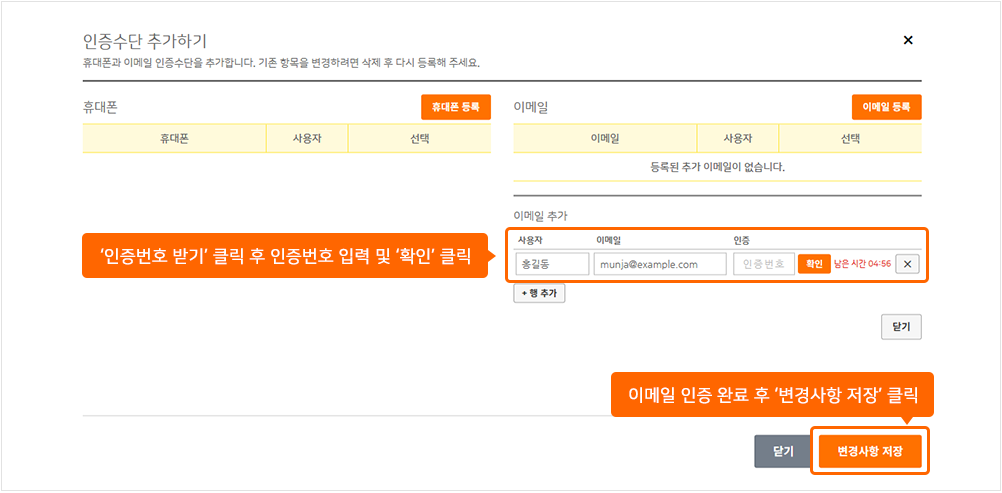
Task: Focus the 사용자 name field containing 홍길동
Action: pos(553,264)
